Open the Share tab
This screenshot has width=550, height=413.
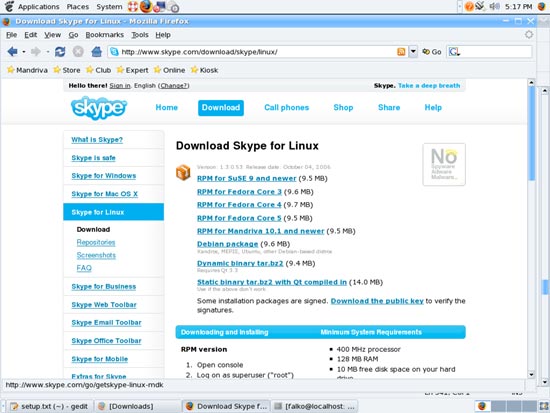[389, 107]
